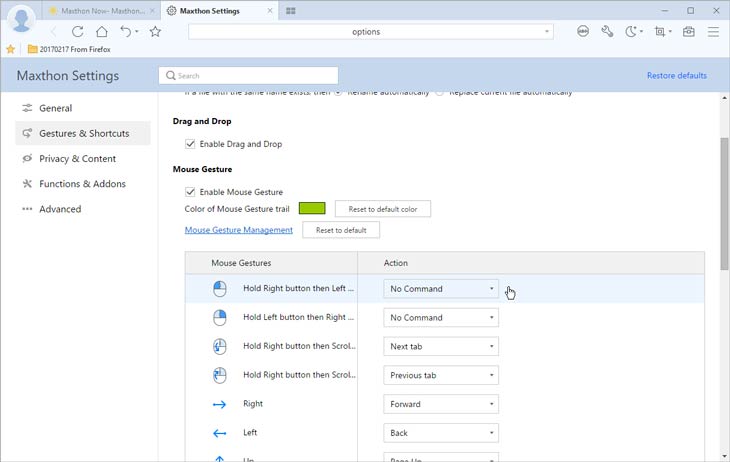The width and height of the screenshot is (730, 462).
Task: Open Advanced settings section
Action: pyautogui.click(x=83, y=209)
